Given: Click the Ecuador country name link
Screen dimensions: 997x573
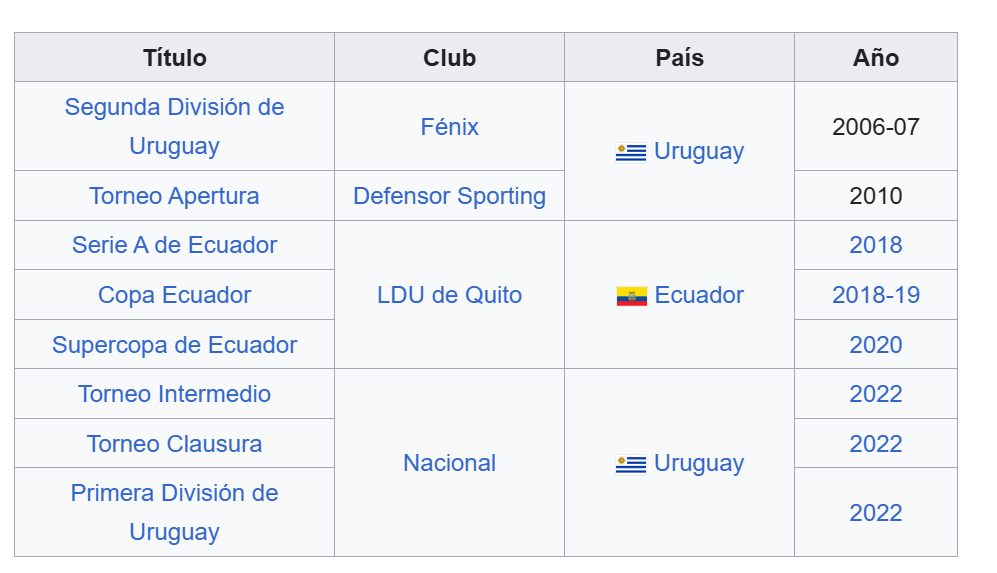Looking at the screenshot, I should [x=699, y=295].
